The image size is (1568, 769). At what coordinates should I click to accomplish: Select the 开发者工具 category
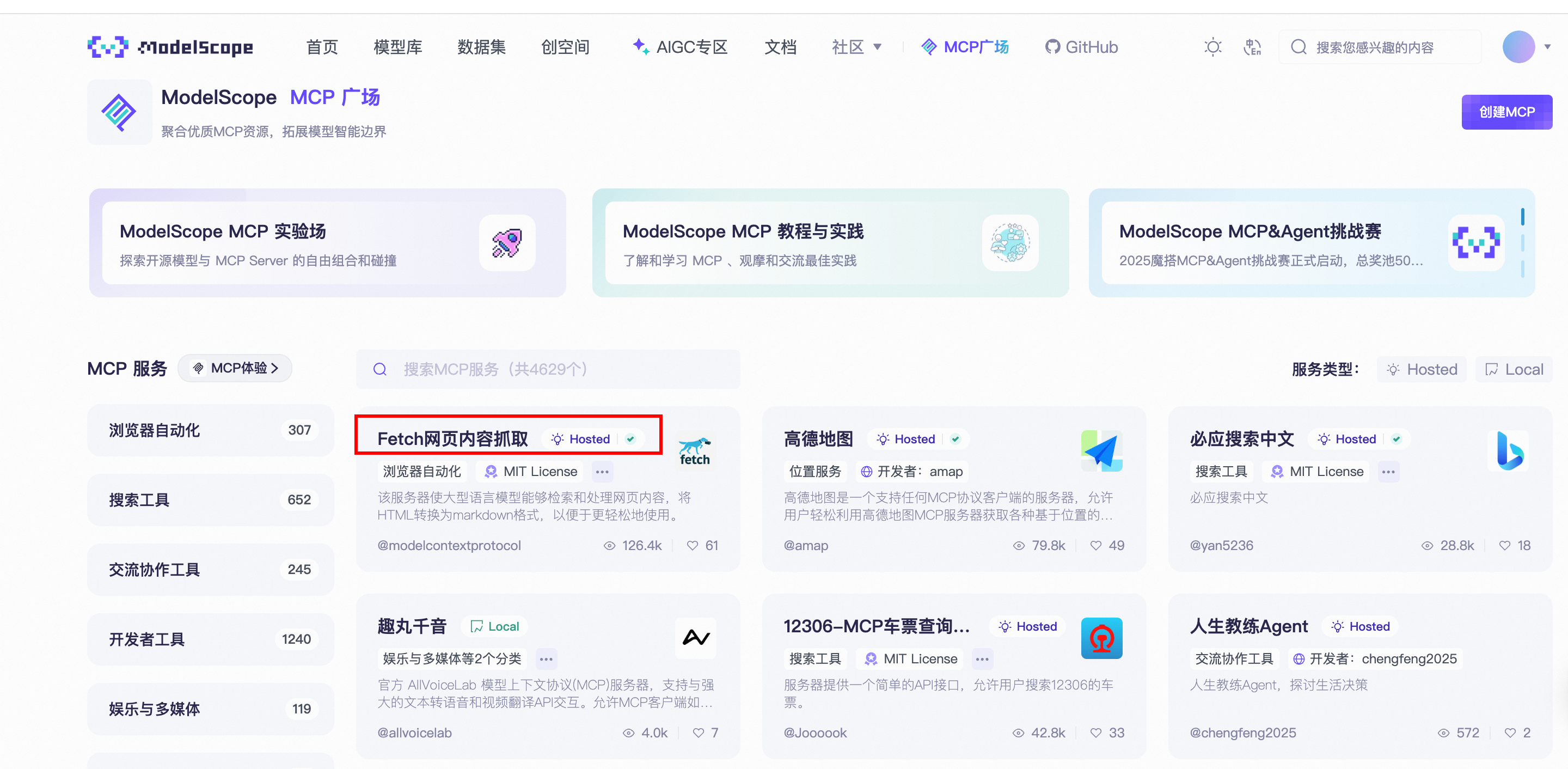pyautogui.click(x=211, y=639)
